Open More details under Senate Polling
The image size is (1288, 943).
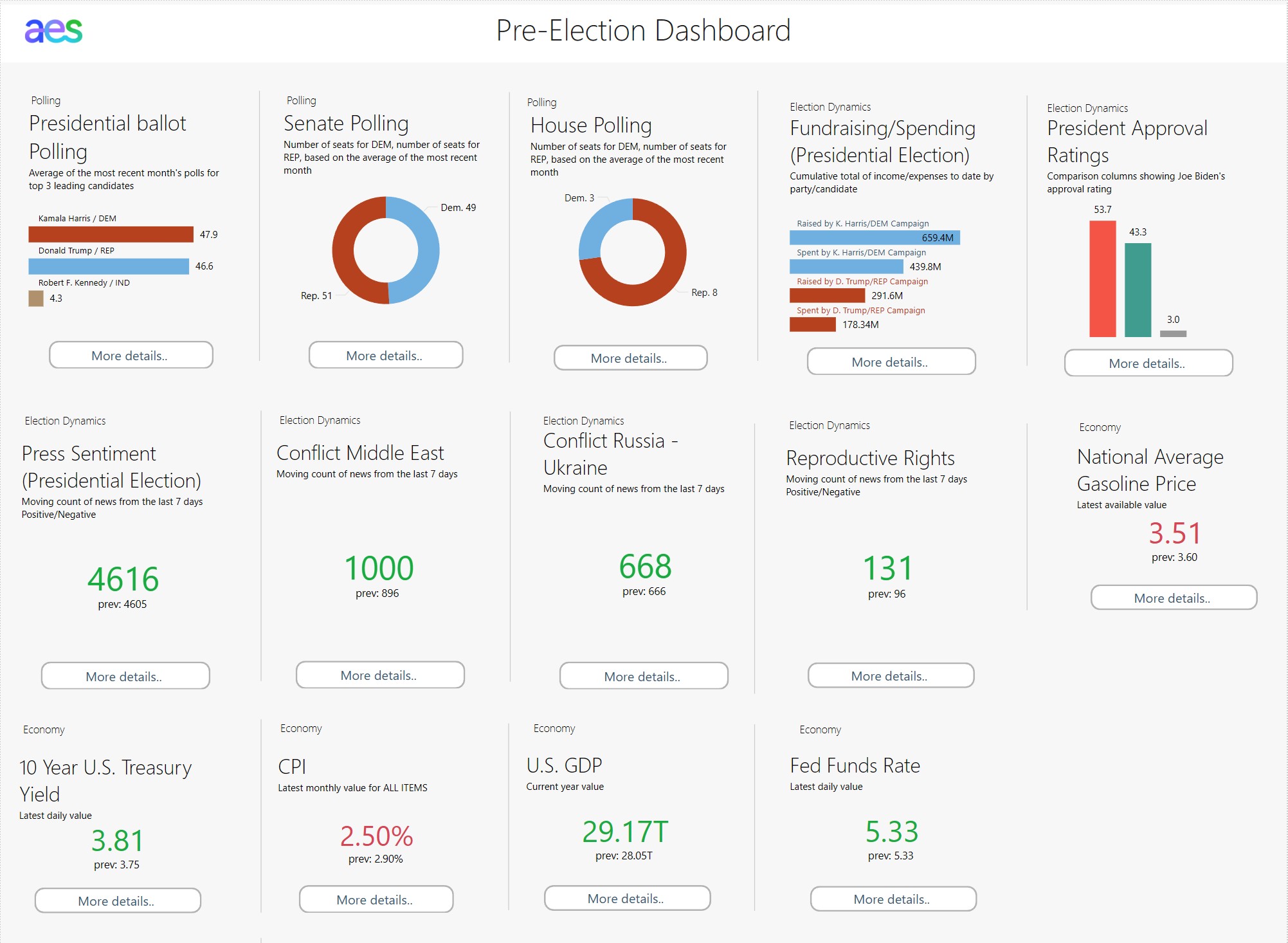click(x=385, y=356)
